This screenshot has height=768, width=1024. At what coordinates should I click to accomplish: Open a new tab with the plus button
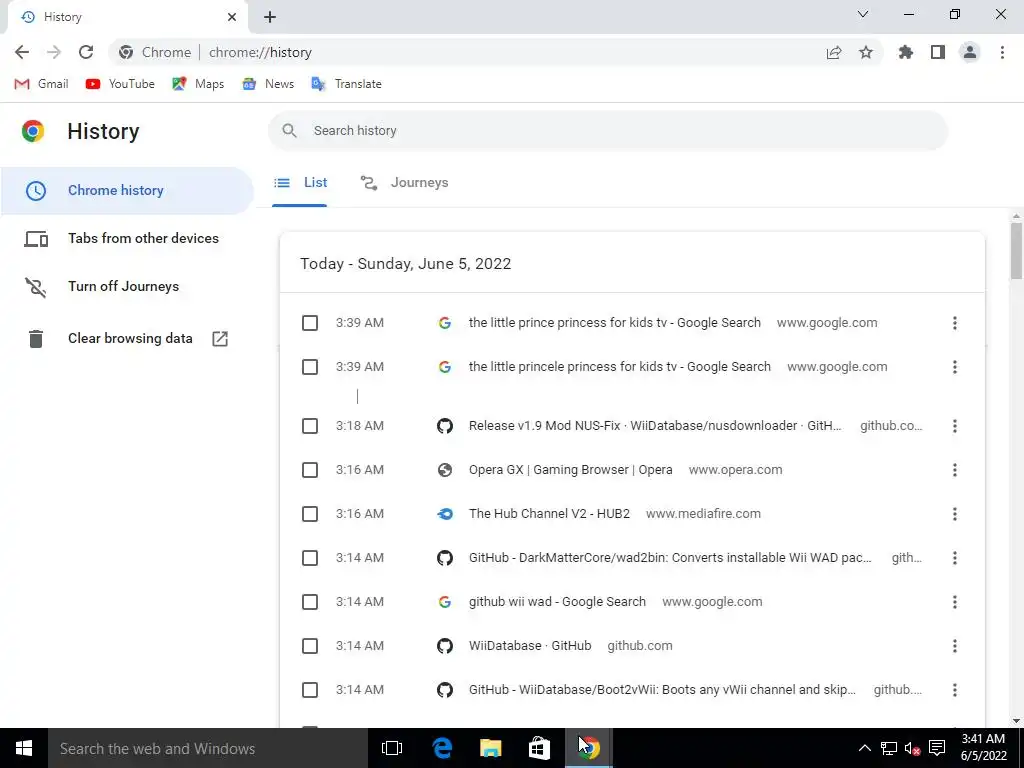[270, 17]
